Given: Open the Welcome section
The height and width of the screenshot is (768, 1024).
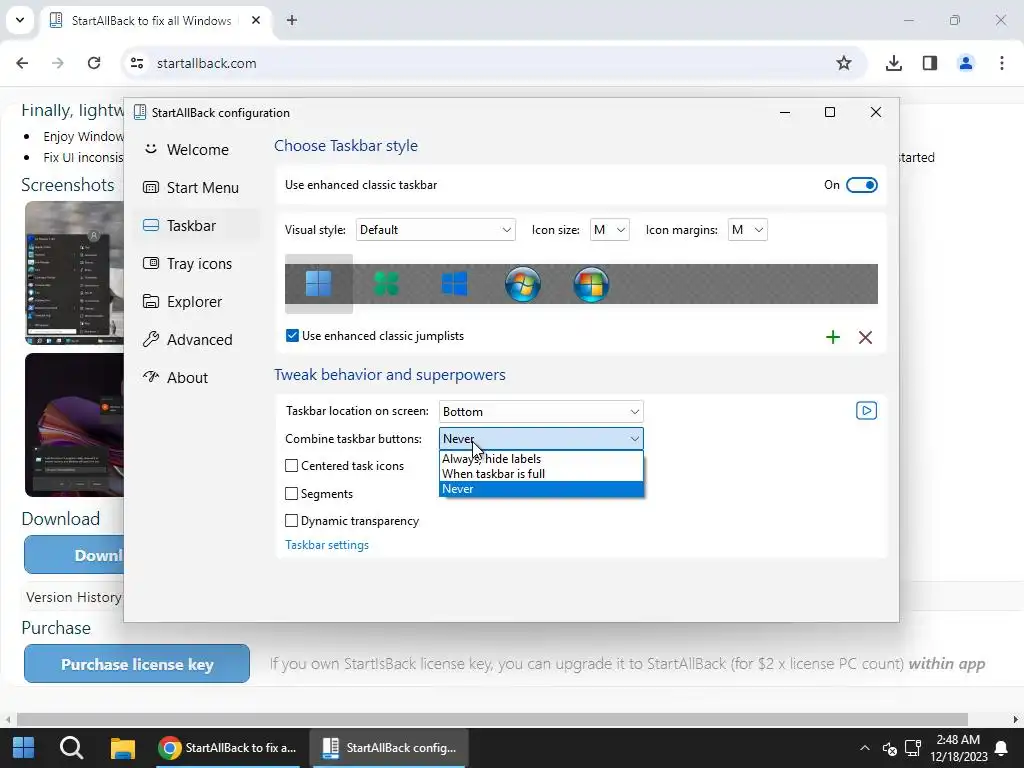Looking at the screenshot, I should (x=197, y=150).
